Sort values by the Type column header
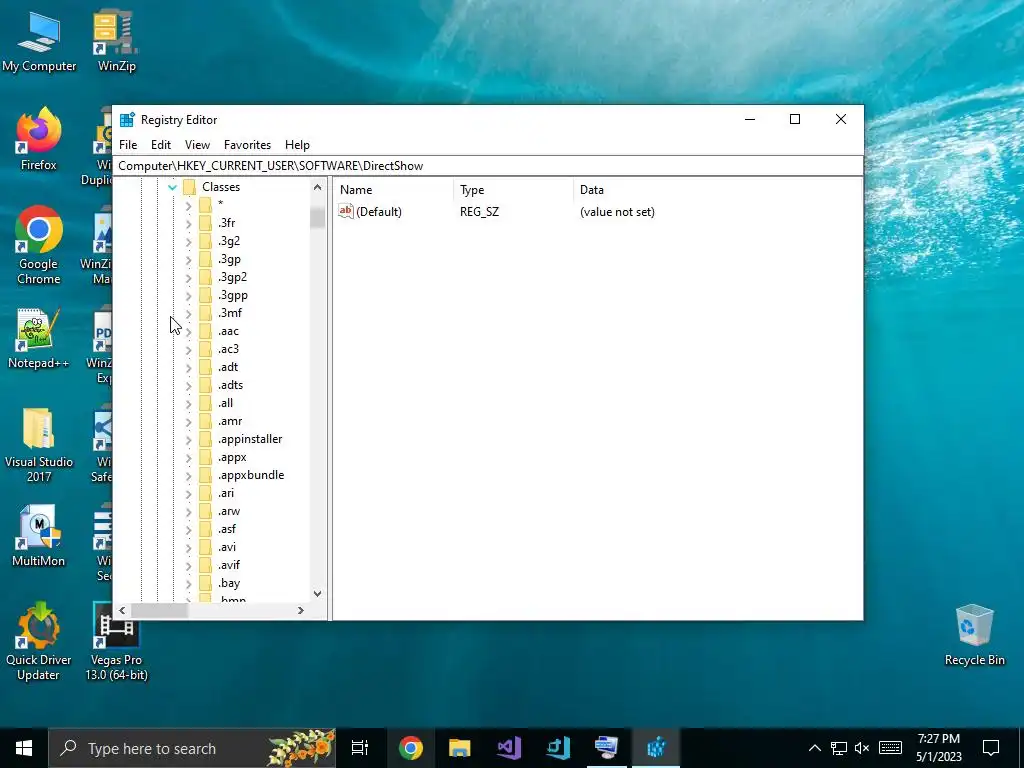 tap(513, 190)
